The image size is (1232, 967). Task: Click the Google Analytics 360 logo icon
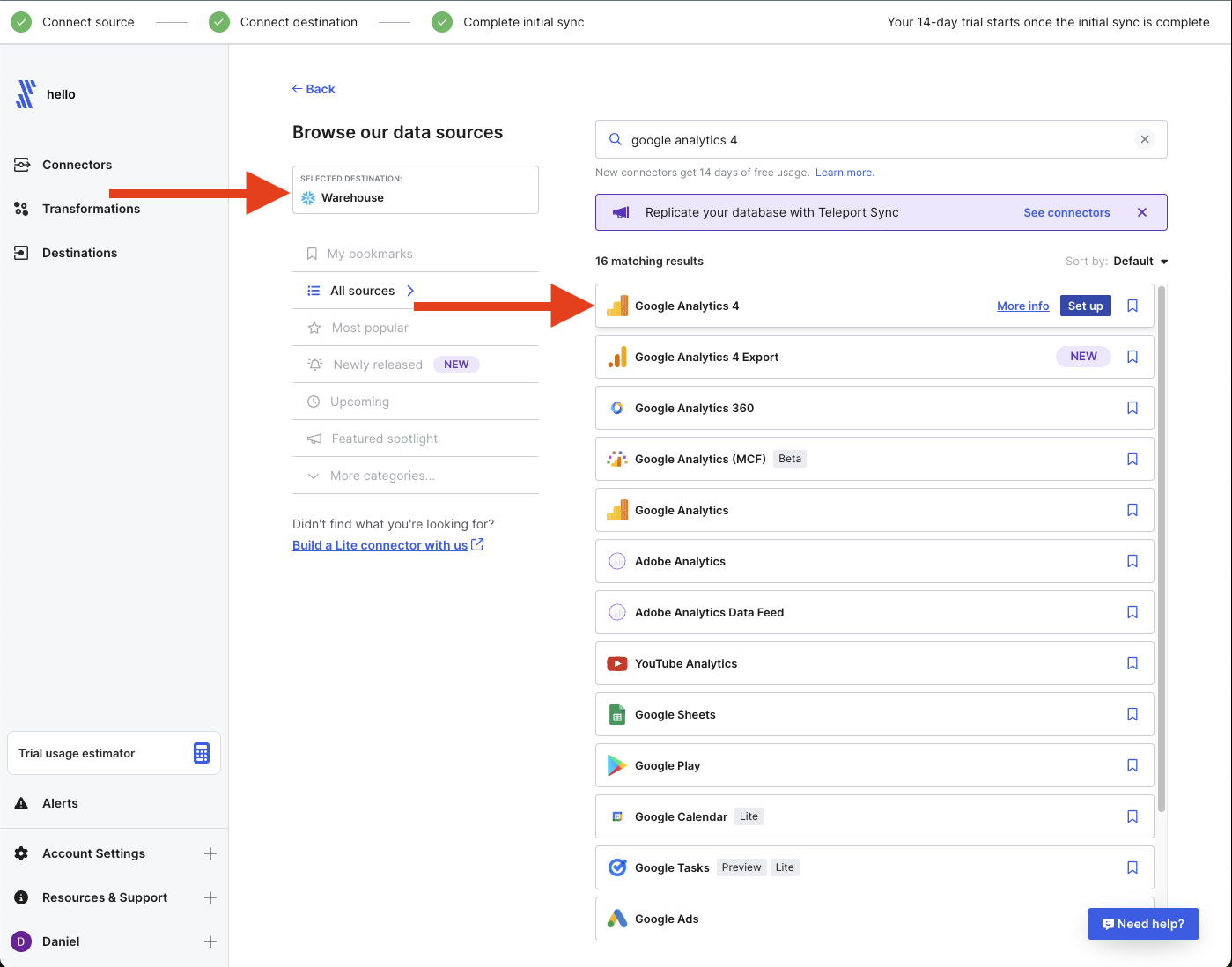point(617,408)
